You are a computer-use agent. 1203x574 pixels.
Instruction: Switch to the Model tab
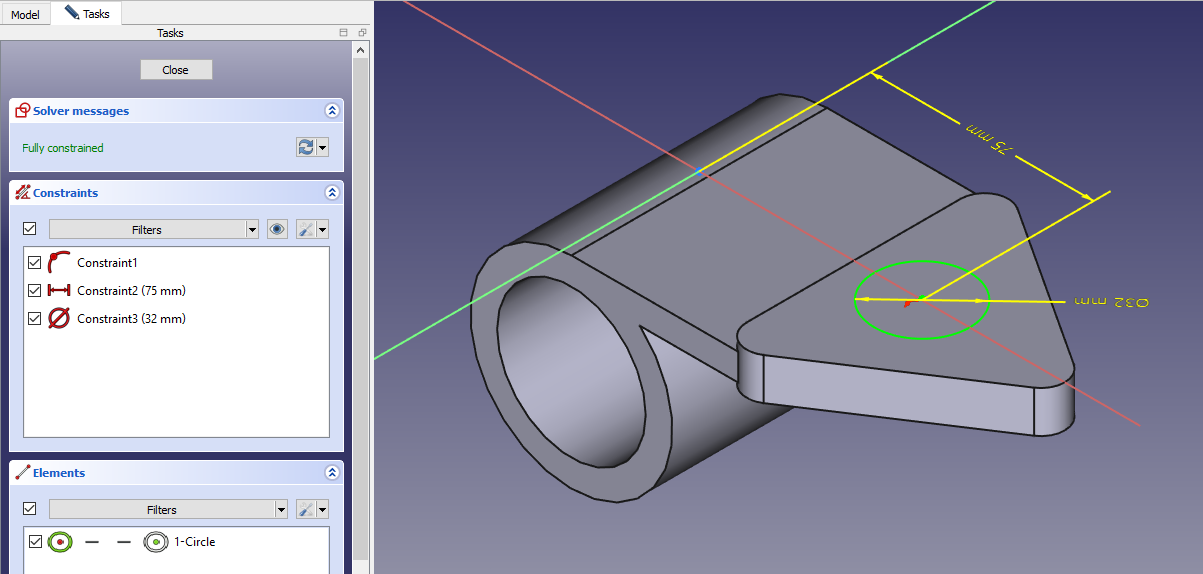click(x=25, y=15)
